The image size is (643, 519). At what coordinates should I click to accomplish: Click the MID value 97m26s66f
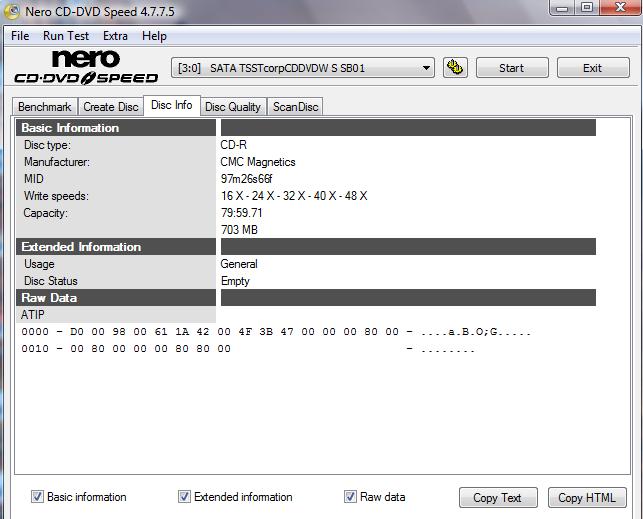[x=246, y=179]
